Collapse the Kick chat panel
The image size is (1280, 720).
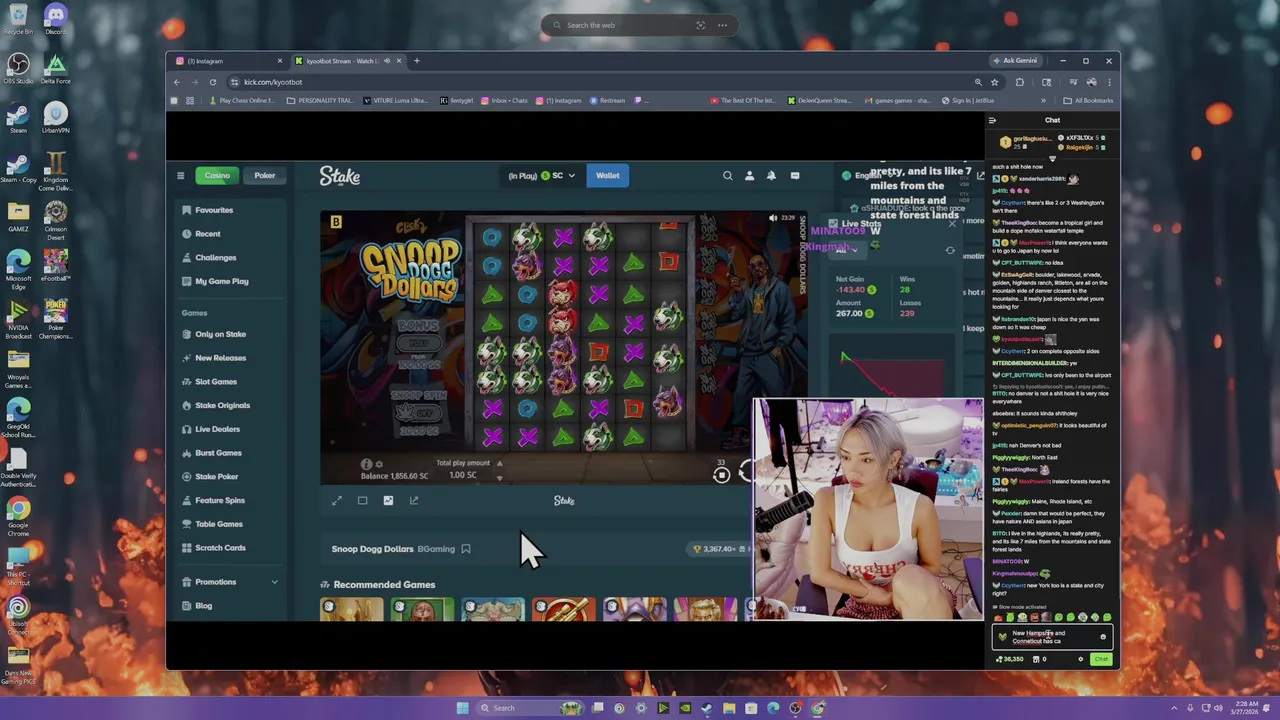coord(992,120)
